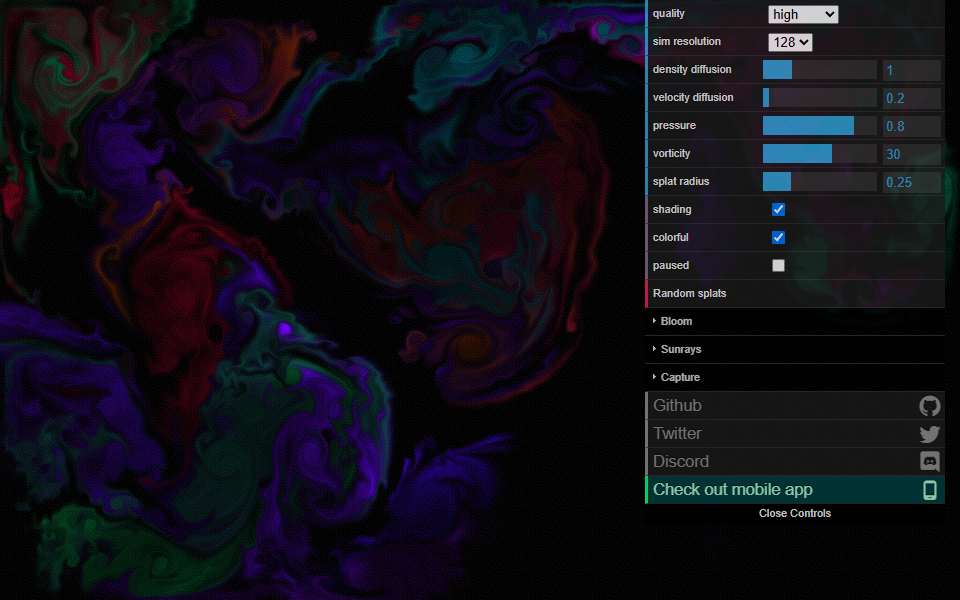Disable the colorful checkbox

(778, 238)
